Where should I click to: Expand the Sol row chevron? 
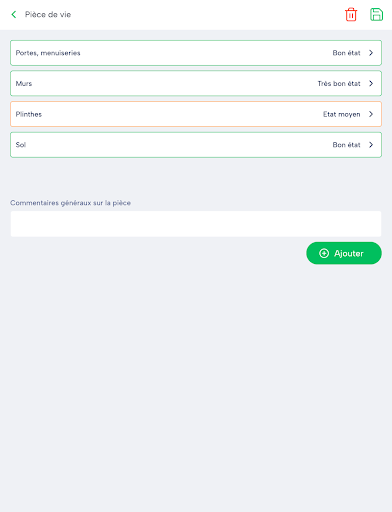tap(371, 145)
